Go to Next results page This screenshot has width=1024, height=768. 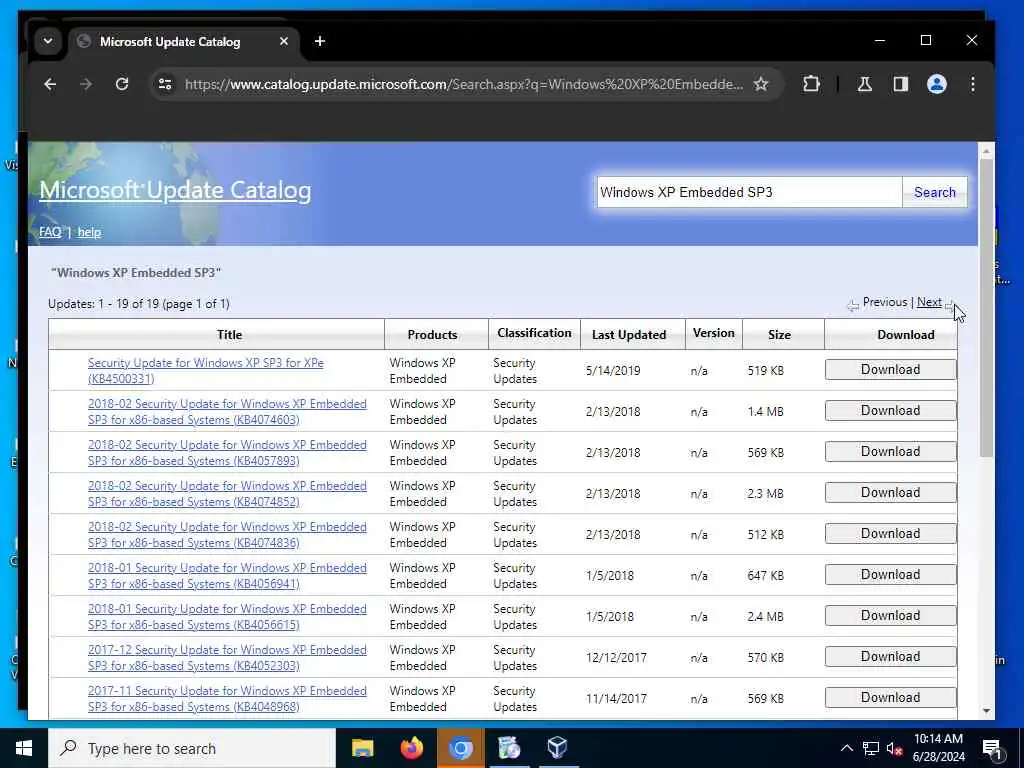click(x=929, y=302)
